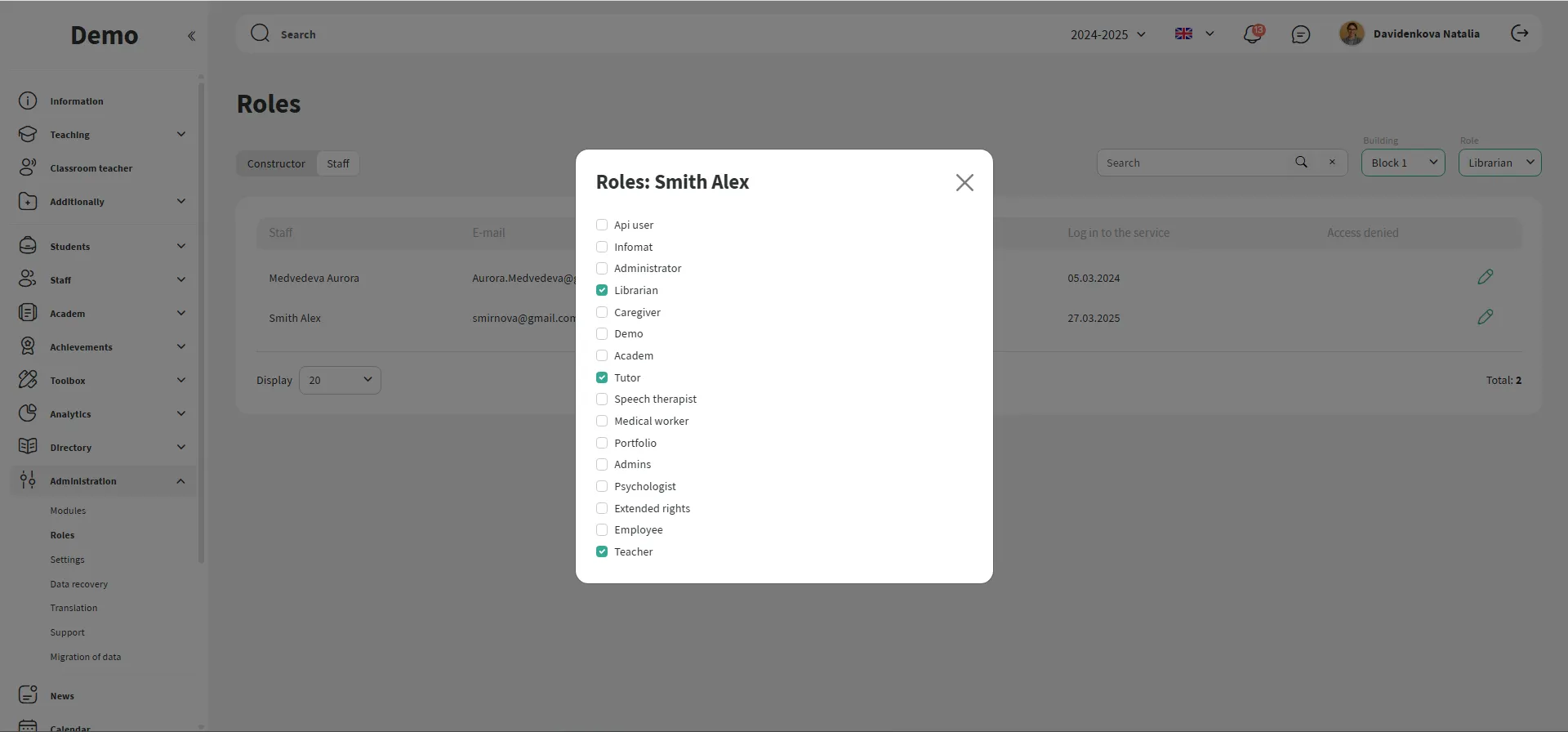The width and height of the screenshot is (1568, 732).
Task: Click the edit pencil for Medvedeva Aurora
Action: 1485,278
